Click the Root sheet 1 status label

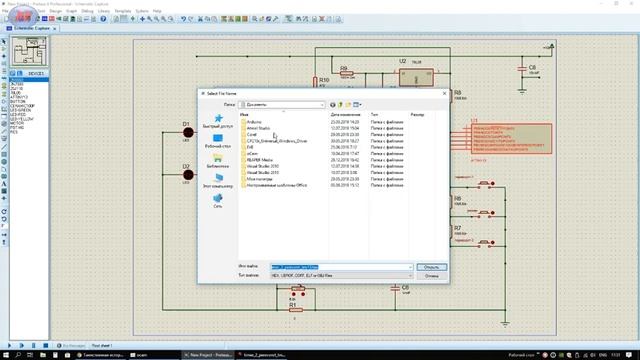tap(102, 346)
